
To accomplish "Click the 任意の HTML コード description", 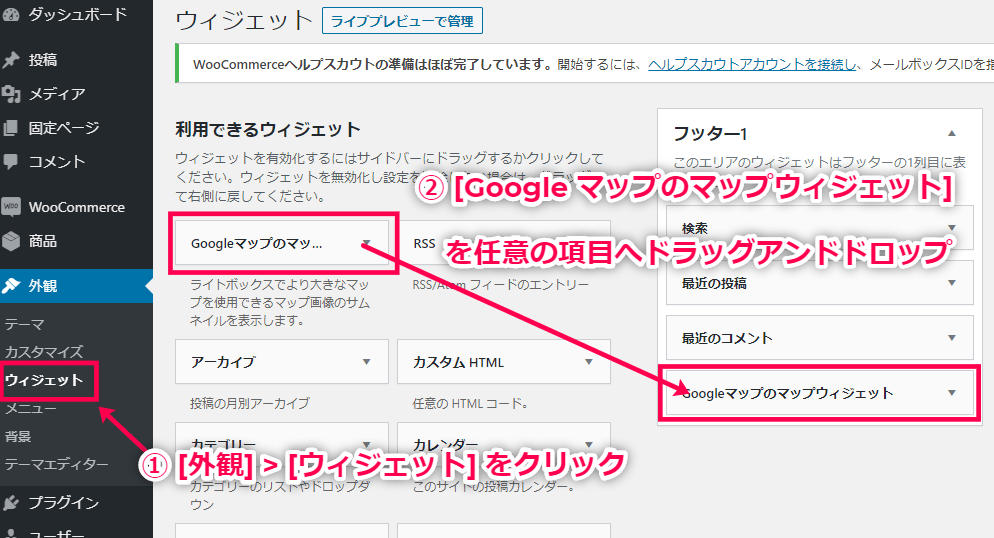I will coord(470,403).
